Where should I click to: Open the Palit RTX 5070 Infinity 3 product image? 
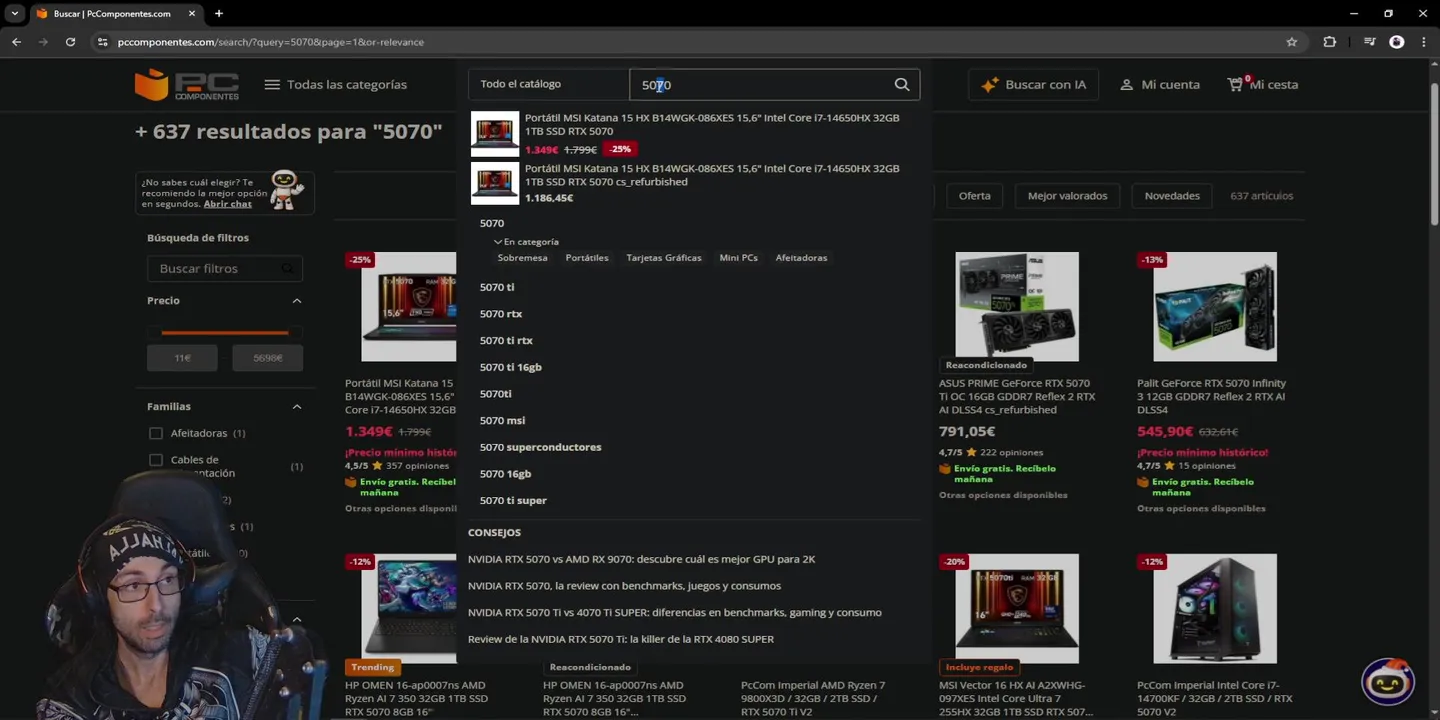click(1215, 306)
